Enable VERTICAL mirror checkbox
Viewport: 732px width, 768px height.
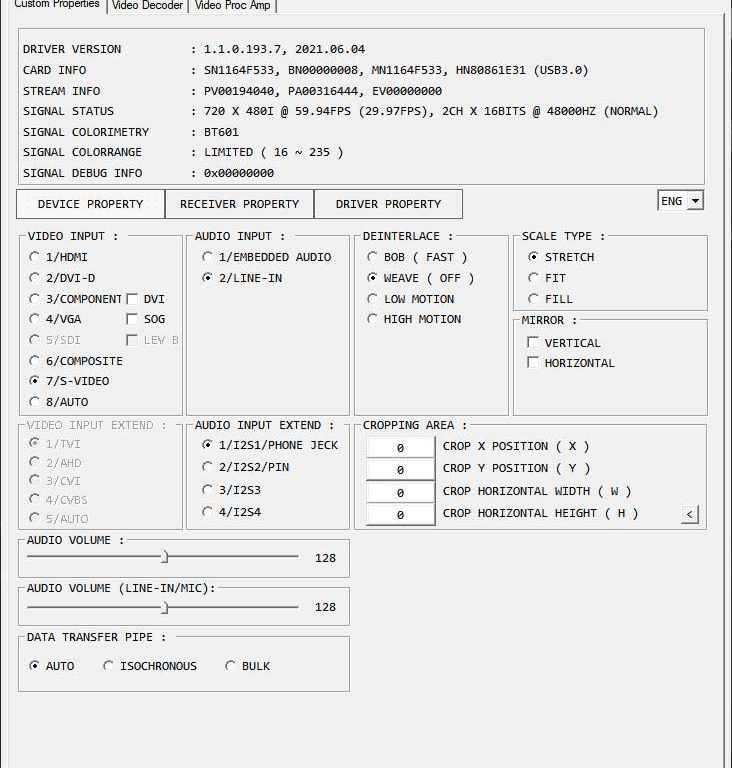533,343
